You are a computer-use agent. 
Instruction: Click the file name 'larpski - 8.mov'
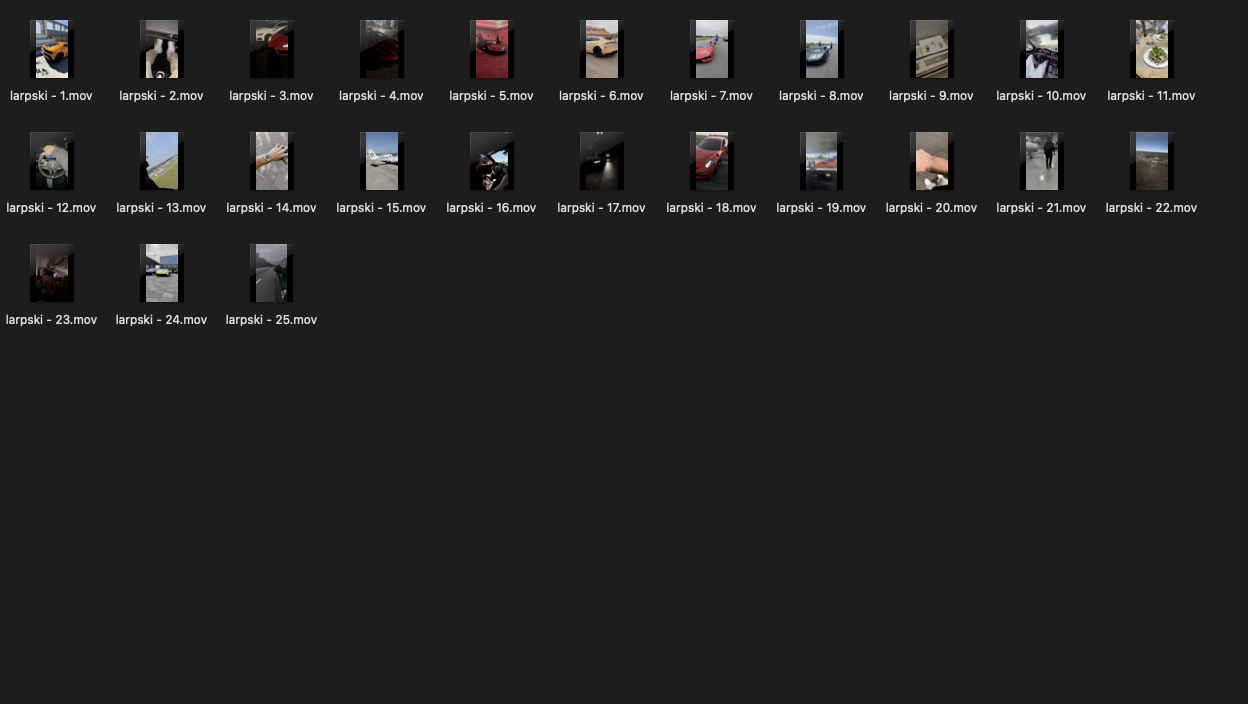[821, 96]
